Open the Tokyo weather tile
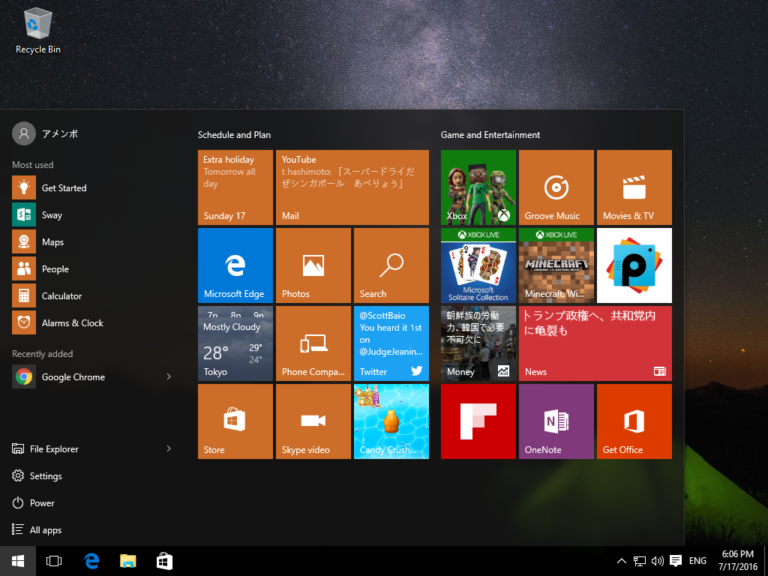768x576 pixels. [x=235, y=343]
